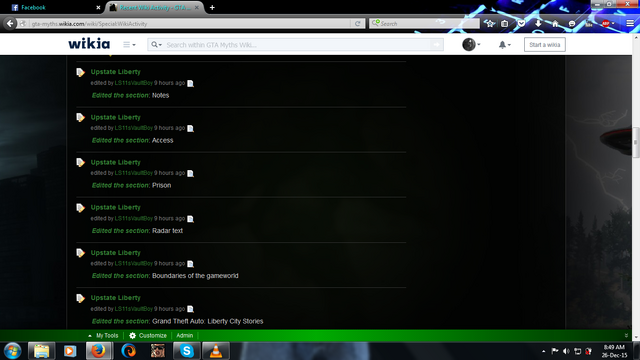Open a new browser tab

click(x=212, y=7)
